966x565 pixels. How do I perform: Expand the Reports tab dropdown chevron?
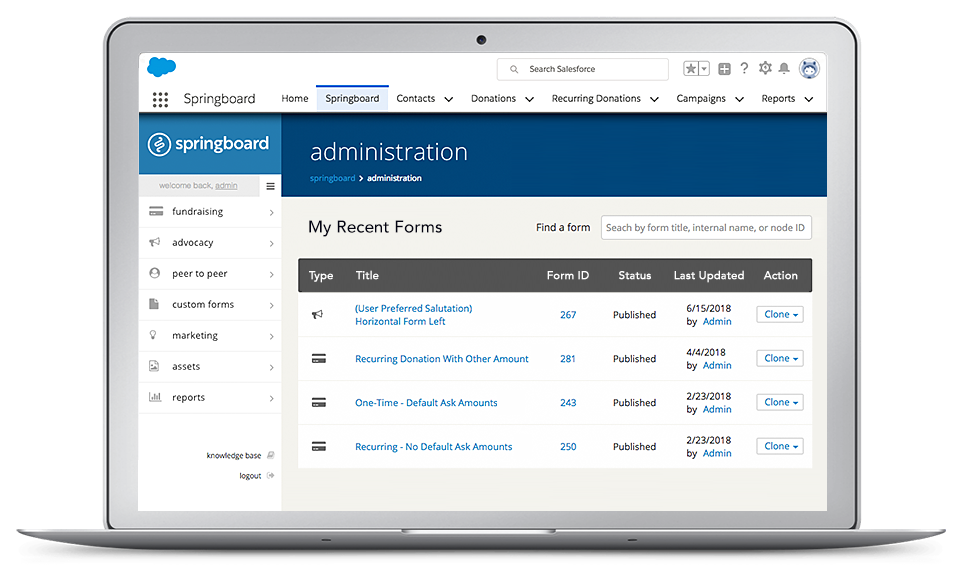[x=809, y=99]
